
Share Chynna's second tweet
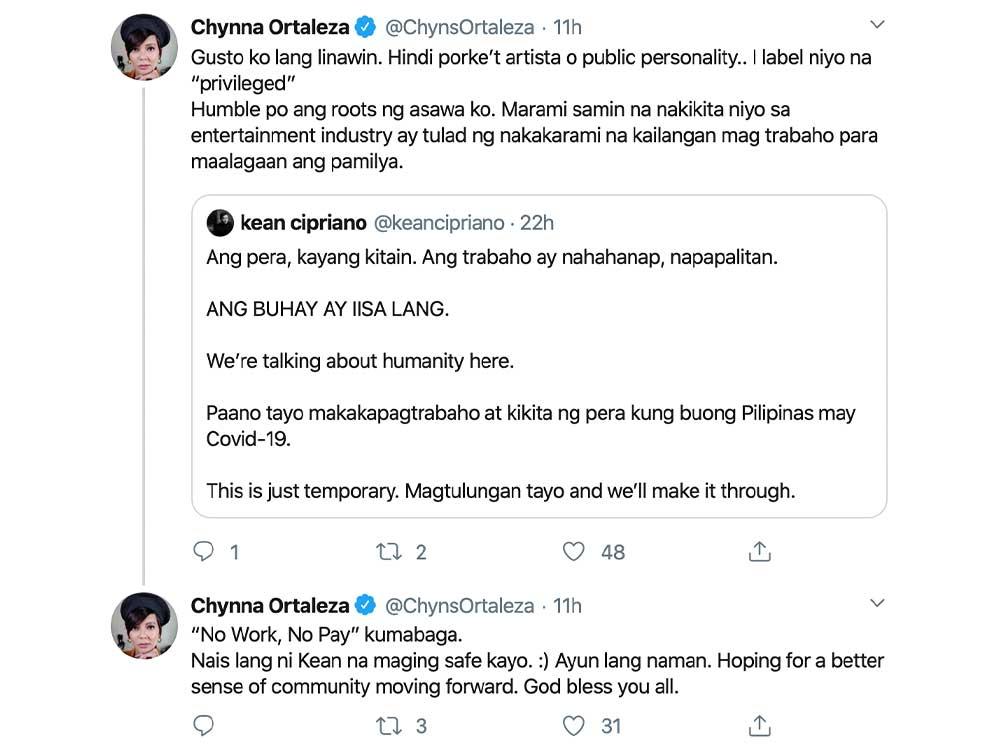click(760, 725)
